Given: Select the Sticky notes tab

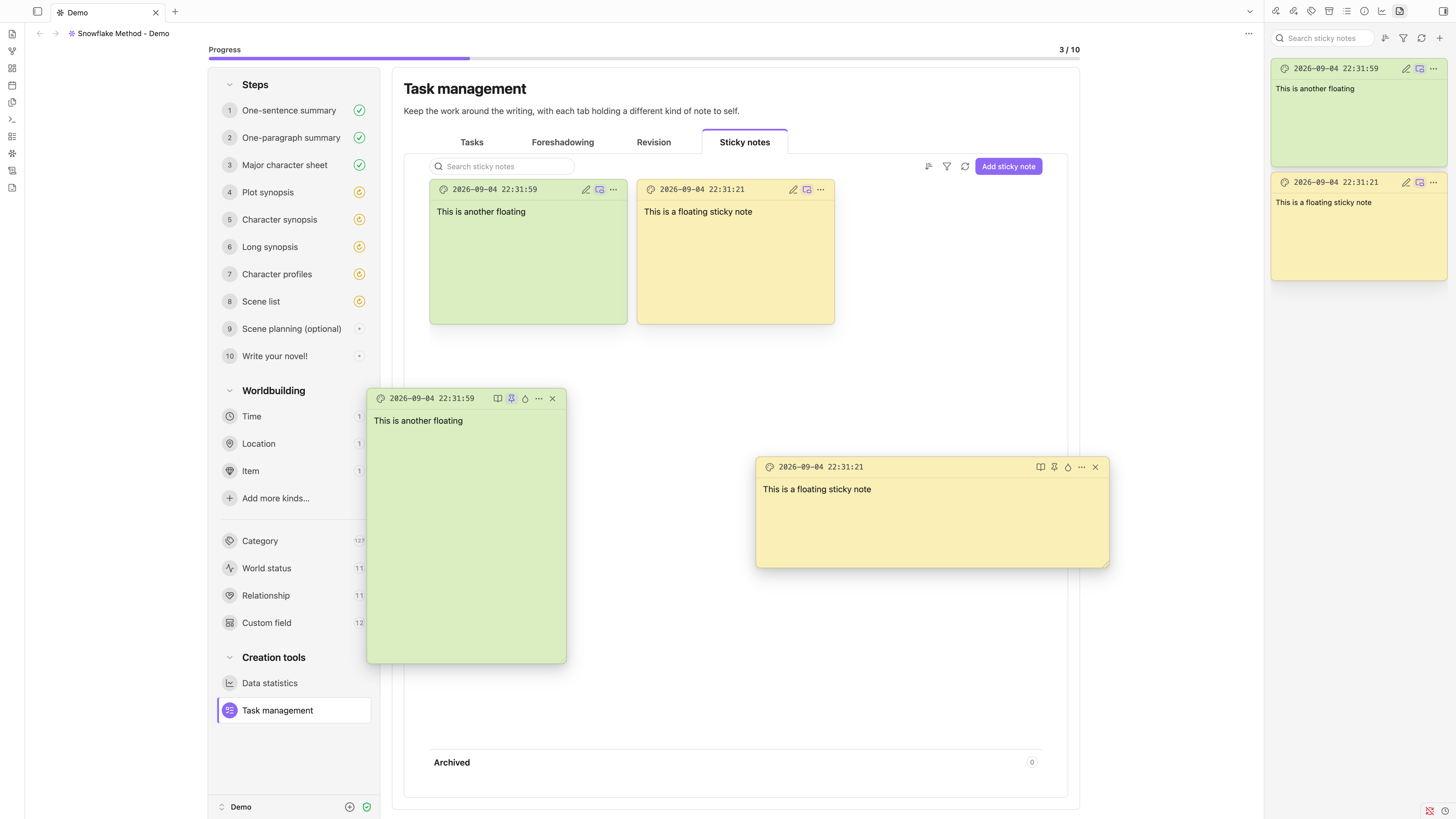Looking at the screenshot, I should (744, 142).
